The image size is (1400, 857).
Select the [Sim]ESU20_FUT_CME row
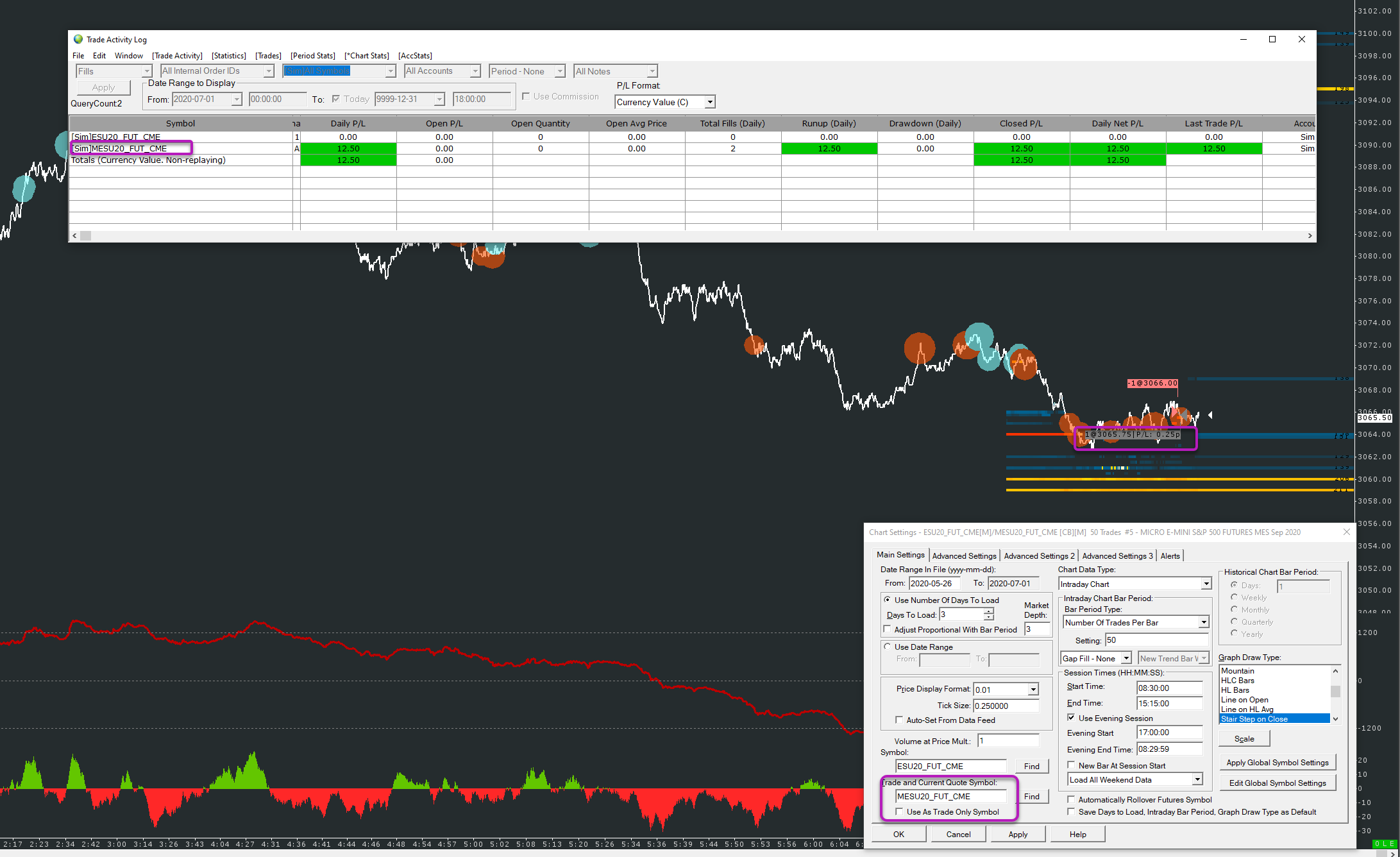point(692,137)
